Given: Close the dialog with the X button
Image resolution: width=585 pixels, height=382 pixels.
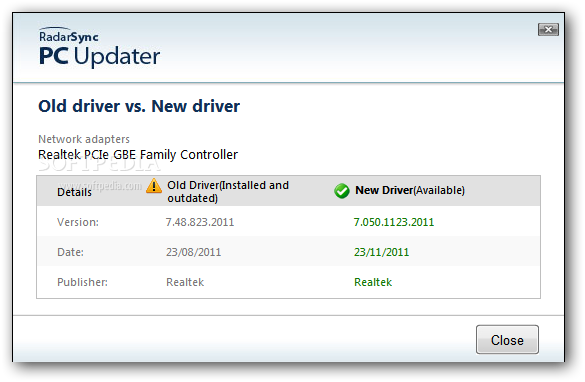Looking at the screenshot, I should 548,29.
